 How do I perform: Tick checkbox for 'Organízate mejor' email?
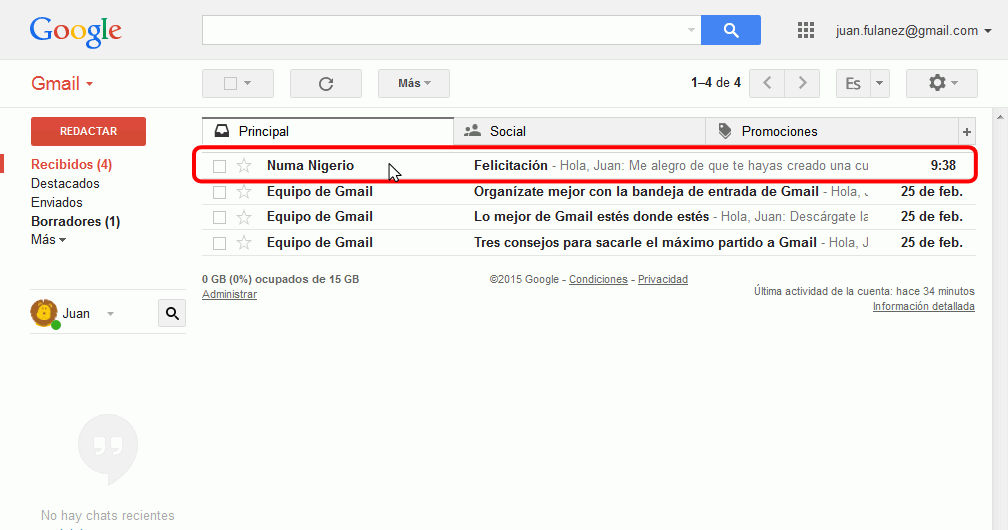(220, 192)
